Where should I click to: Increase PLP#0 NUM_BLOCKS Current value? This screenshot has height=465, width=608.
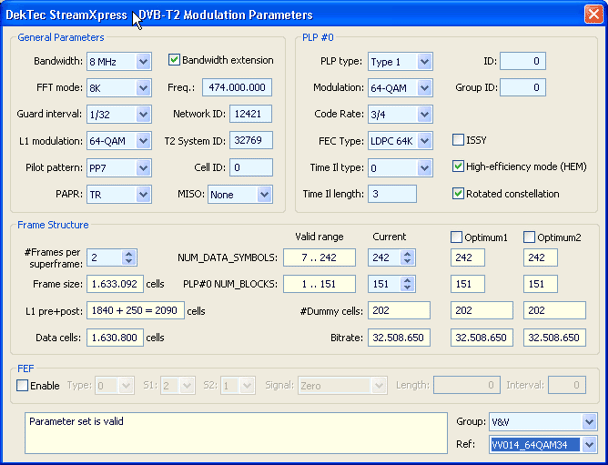click(x=407, y=280)
